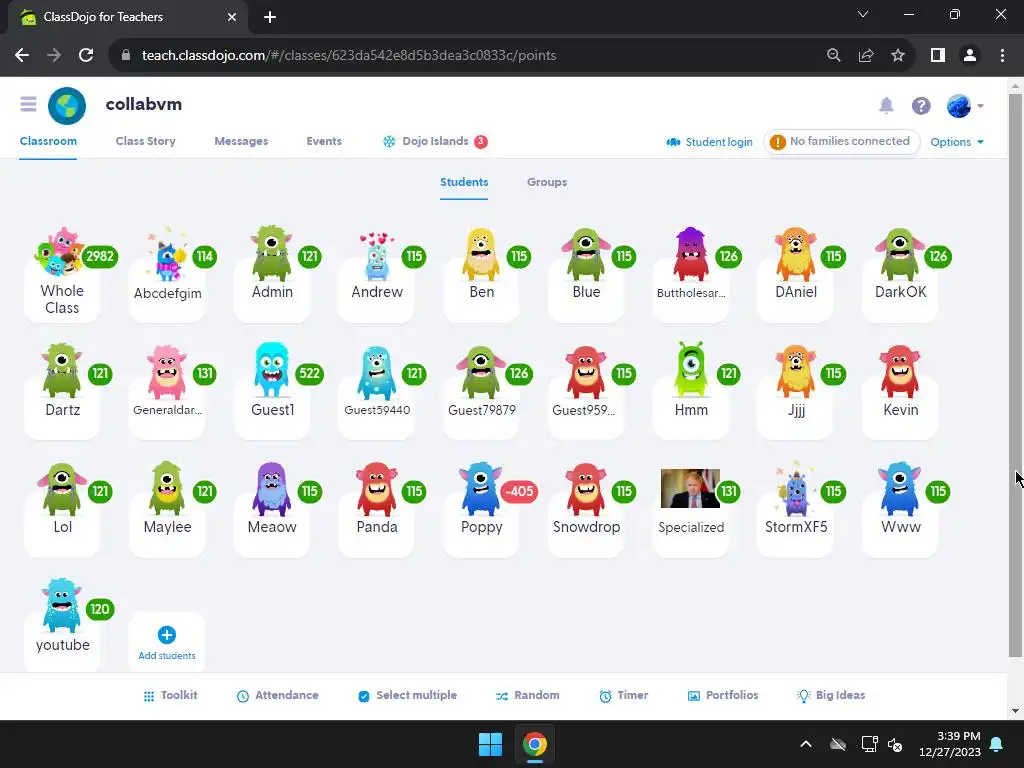Click Buttholesar's purple-haired monster avatar
Viewport: 1024px width, 768px height.
690,254
